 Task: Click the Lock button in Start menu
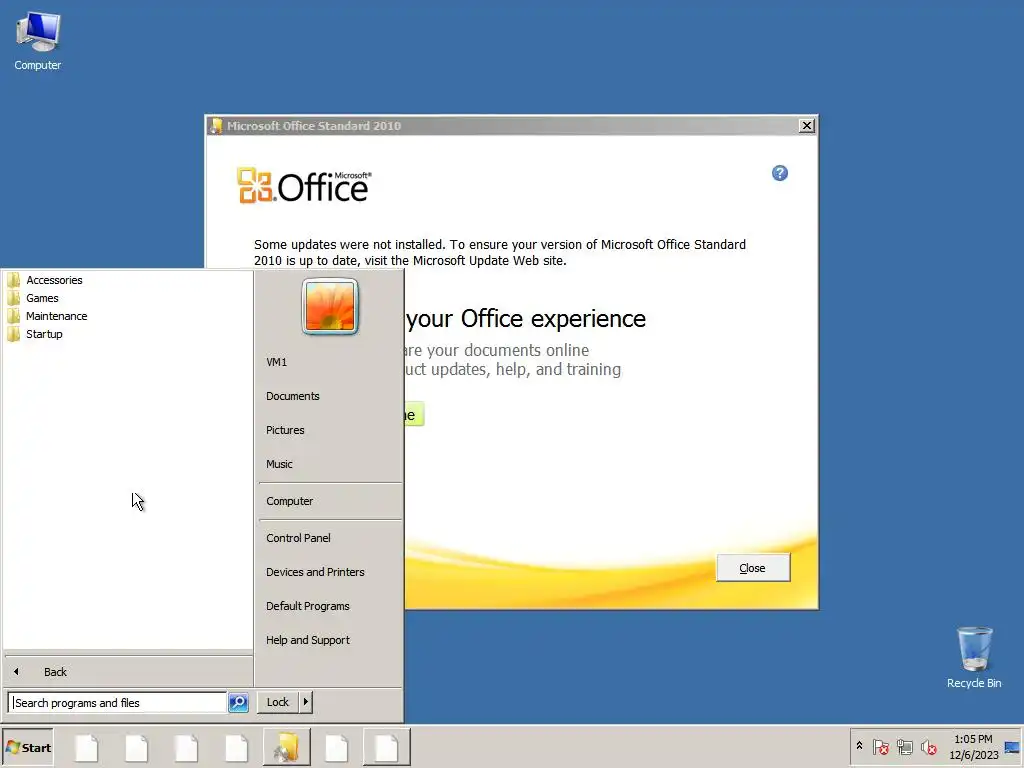click(x=278, y=702)
